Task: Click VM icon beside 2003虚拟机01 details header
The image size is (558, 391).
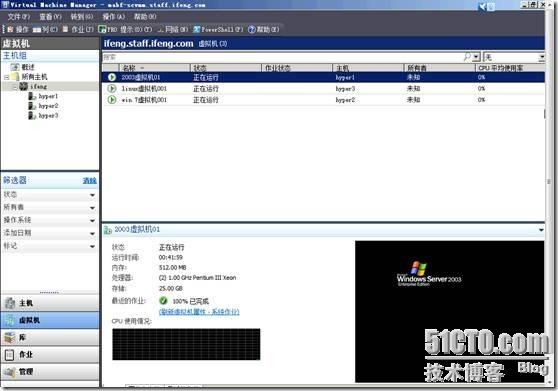Action: point(107,230)
